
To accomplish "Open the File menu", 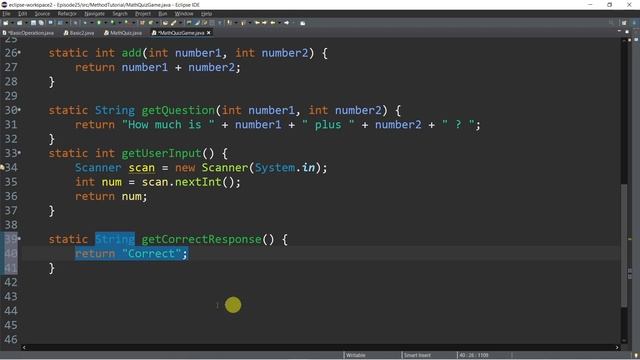I will (x=6, y=13).
